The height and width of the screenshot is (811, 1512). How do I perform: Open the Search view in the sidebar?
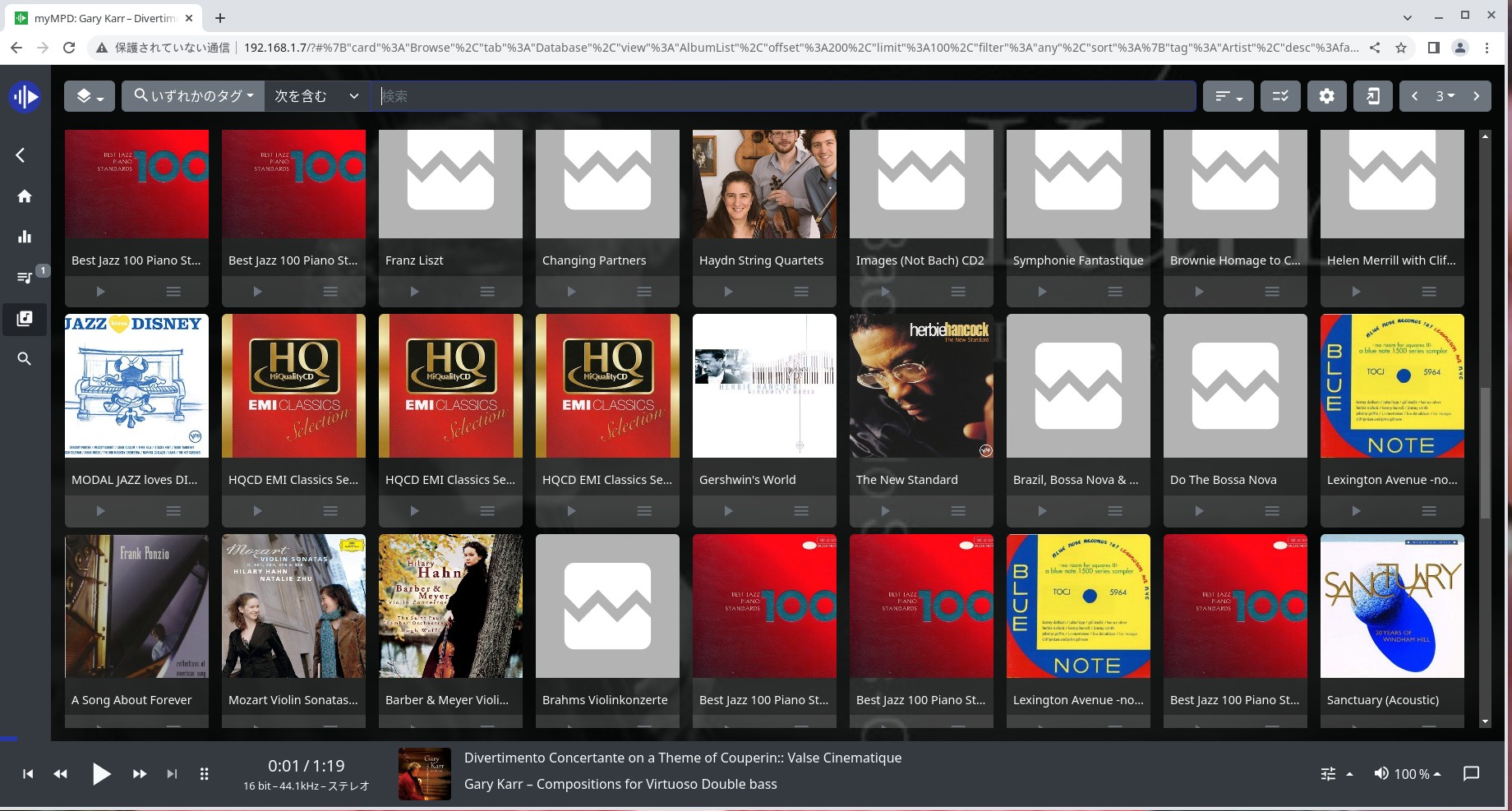coord(25,358)
